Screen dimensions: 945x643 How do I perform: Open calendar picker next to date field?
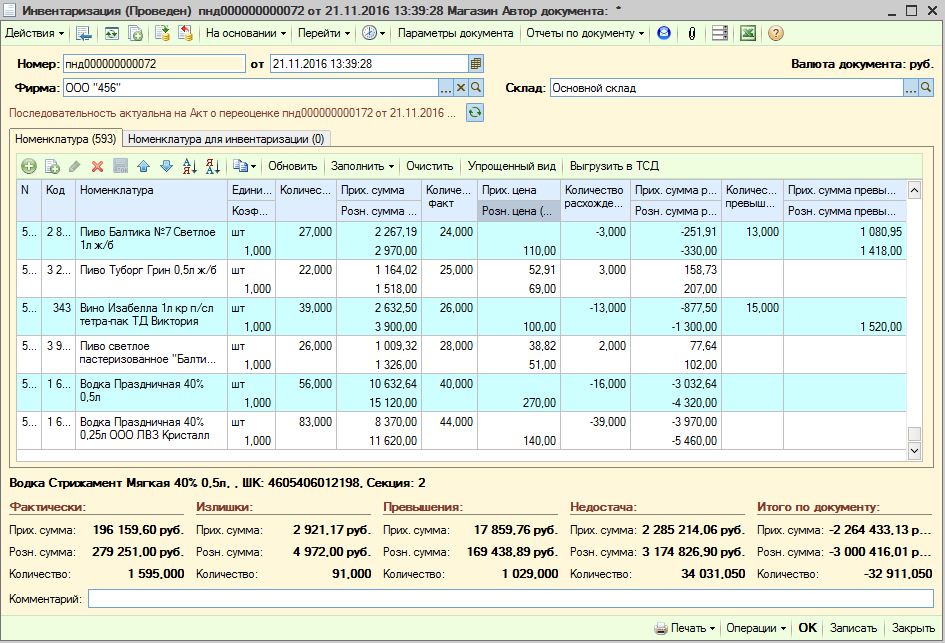[476, 64]
